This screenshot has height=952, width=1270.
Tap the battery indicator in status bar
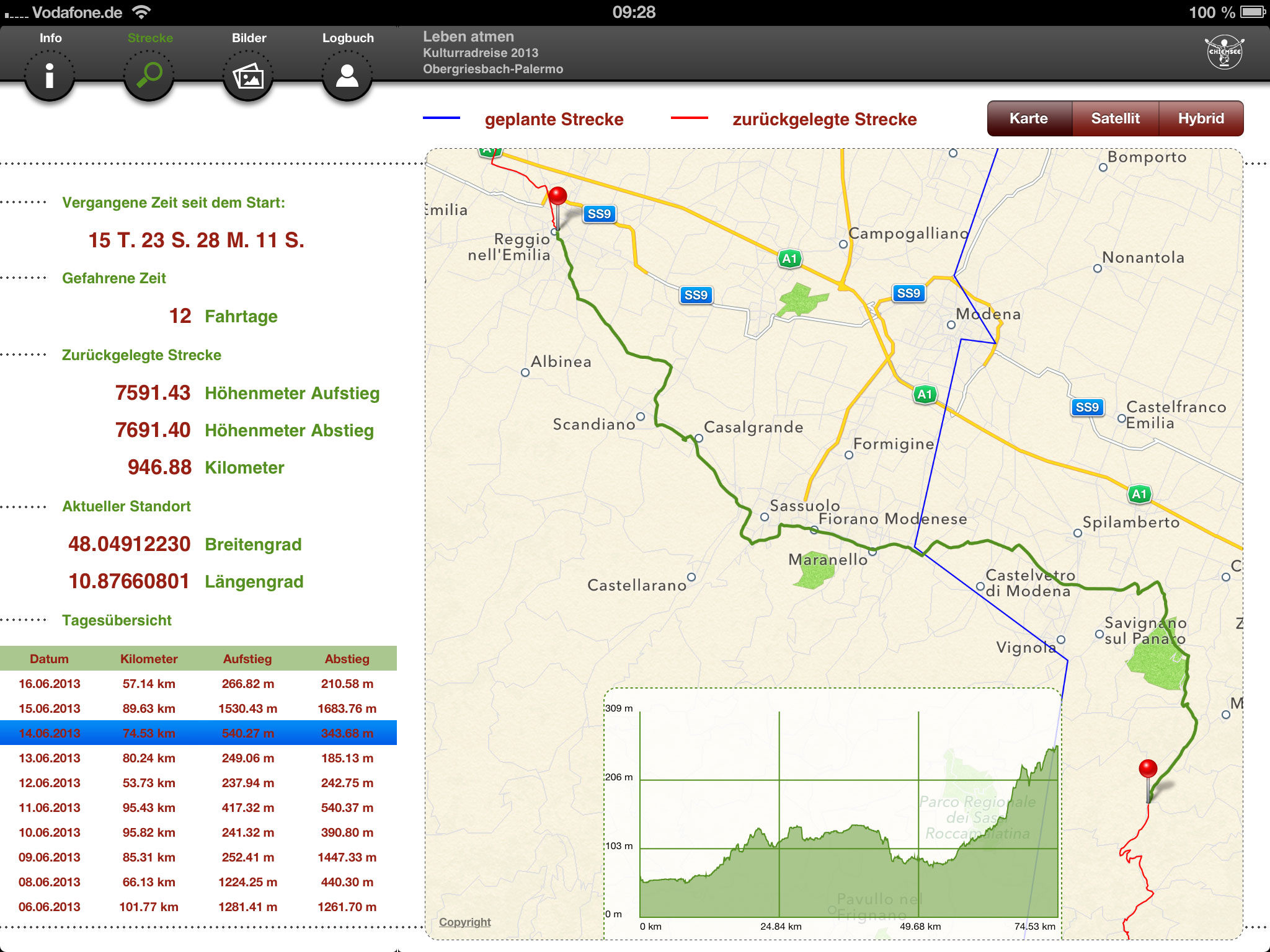[x=1253, y=12]
